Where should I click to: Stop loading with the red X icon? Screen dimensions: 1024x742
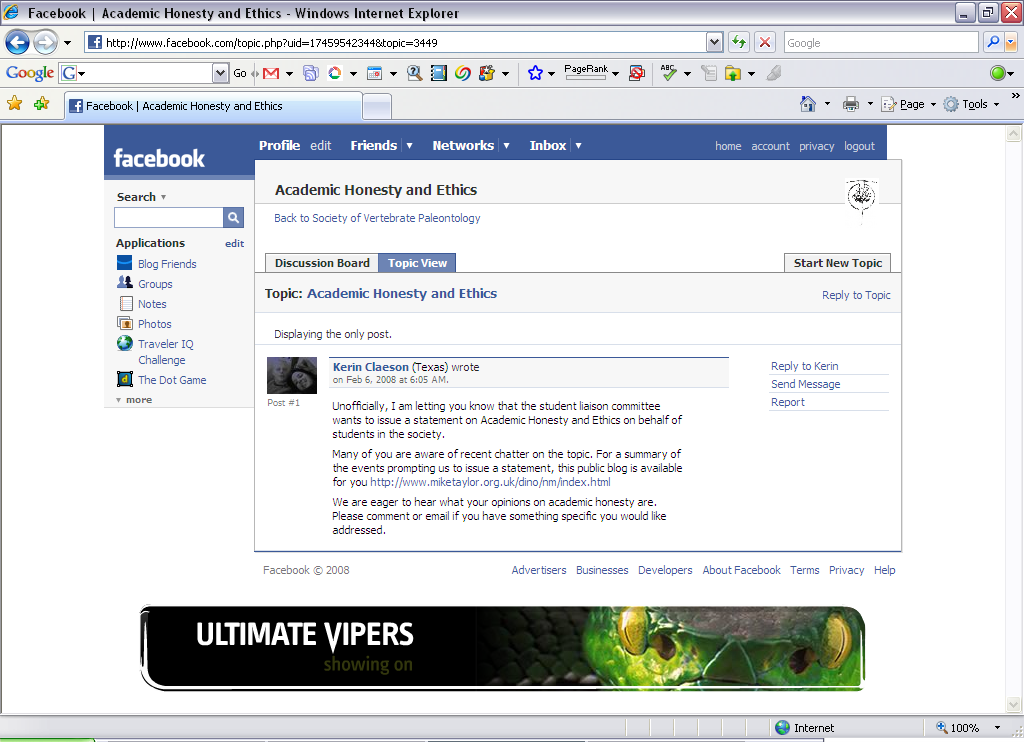(x=765, y=42)
